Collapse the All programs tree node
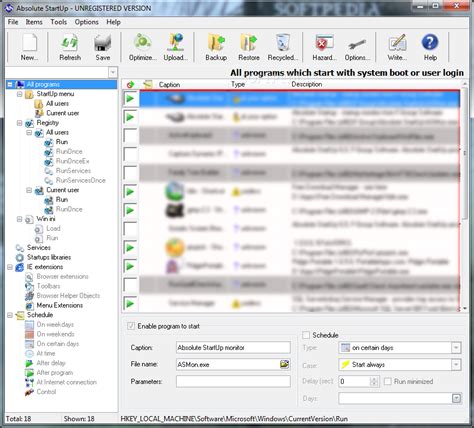Image resolution: width=474 pixels, height=428 pixels. (x=10, y=84)
